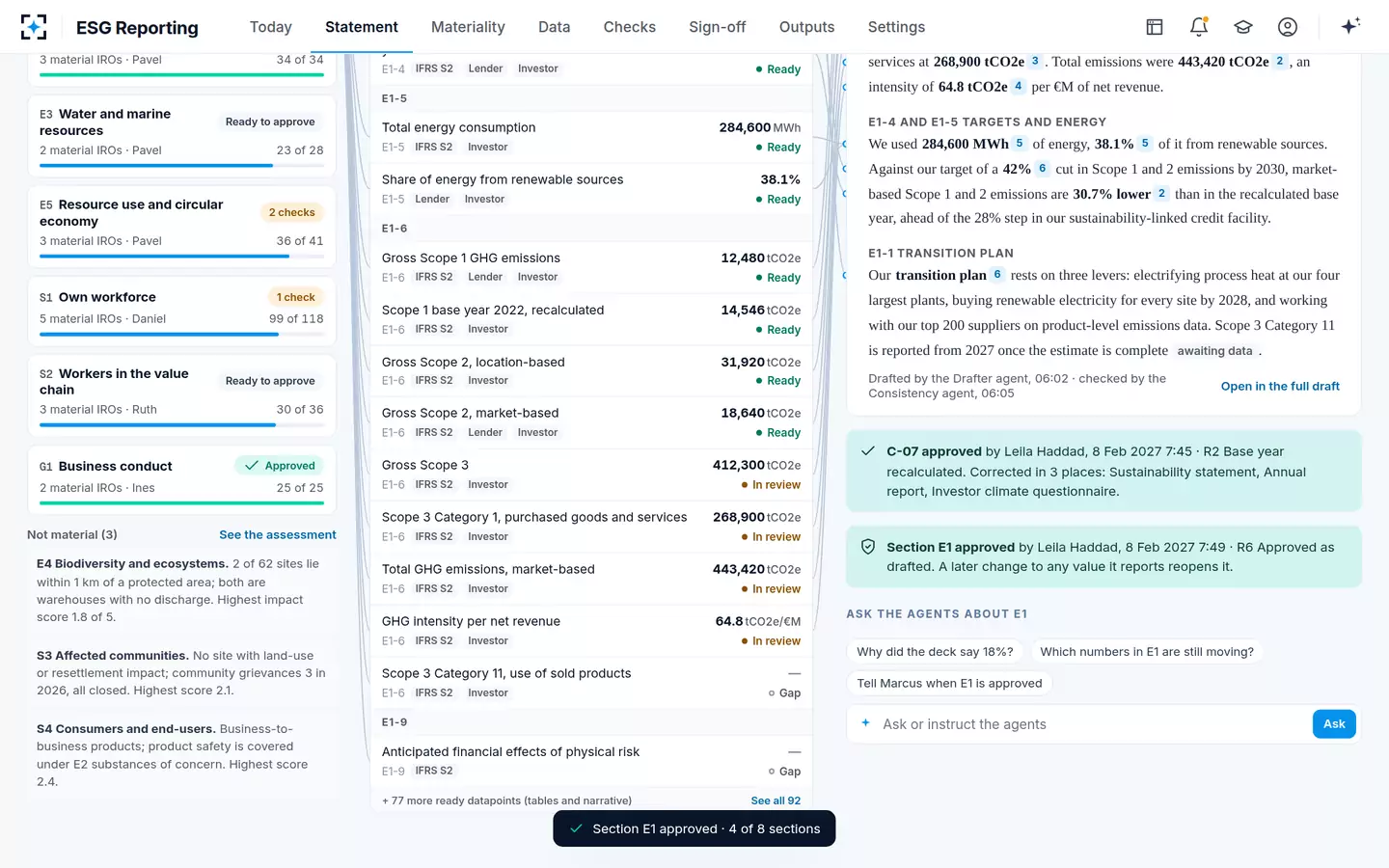
Task: Click the E5 Resource use progress bar
Action: (x=181, y=256)
